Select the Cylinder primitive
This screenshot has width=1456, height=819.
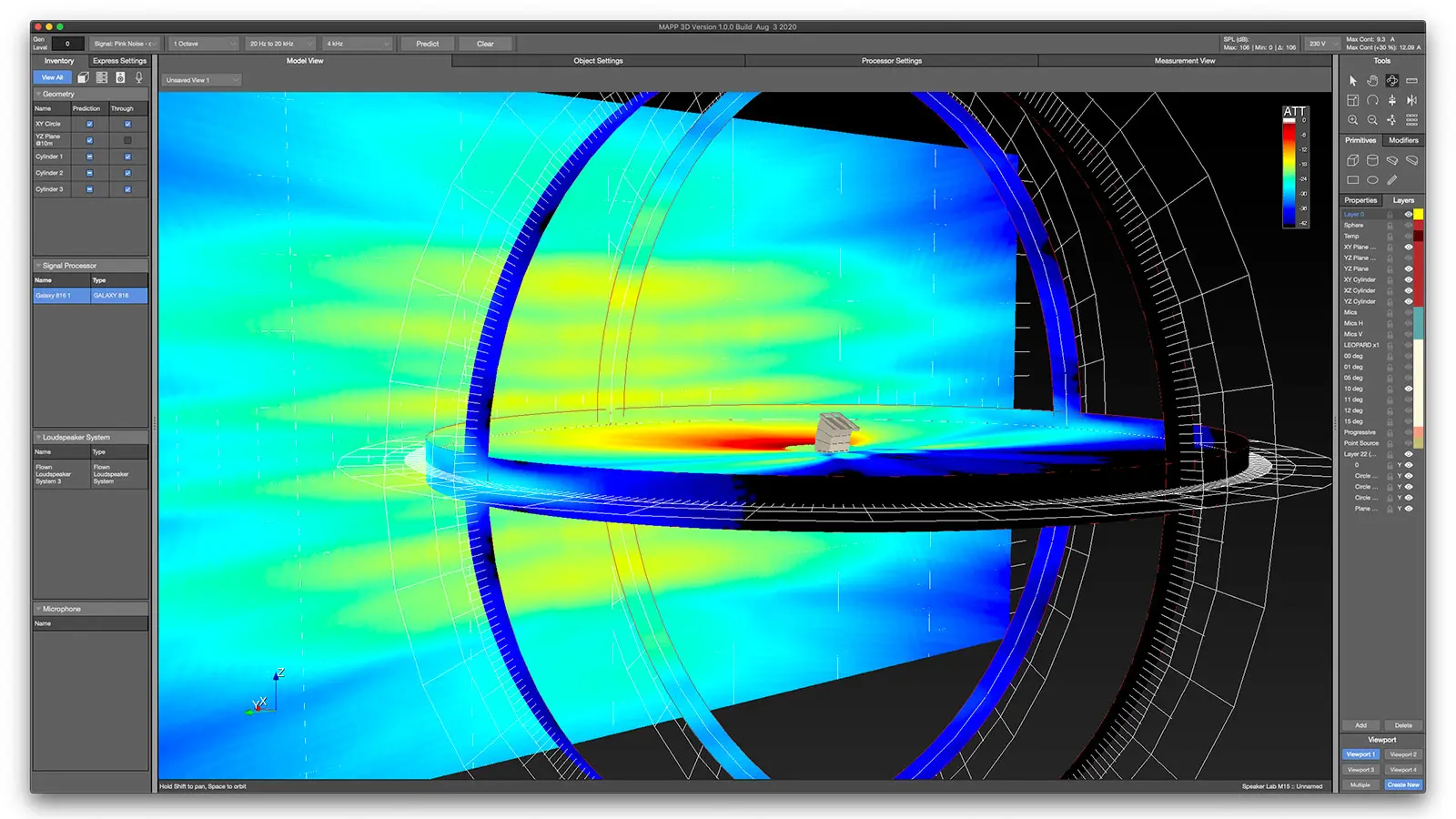1372,160
